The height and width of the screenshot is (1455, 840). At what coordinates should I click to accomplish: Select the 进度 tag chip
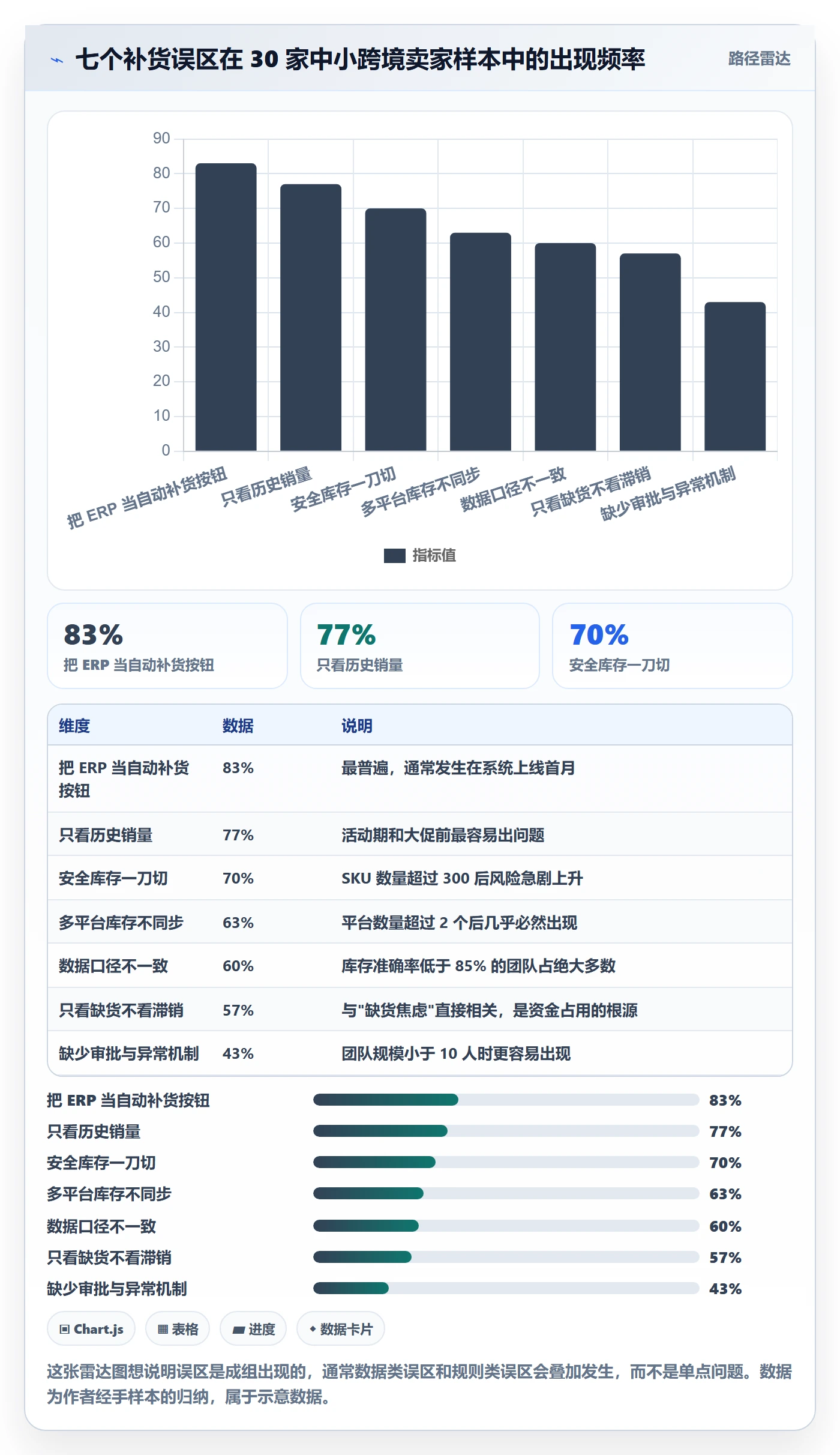[253, 1329]
